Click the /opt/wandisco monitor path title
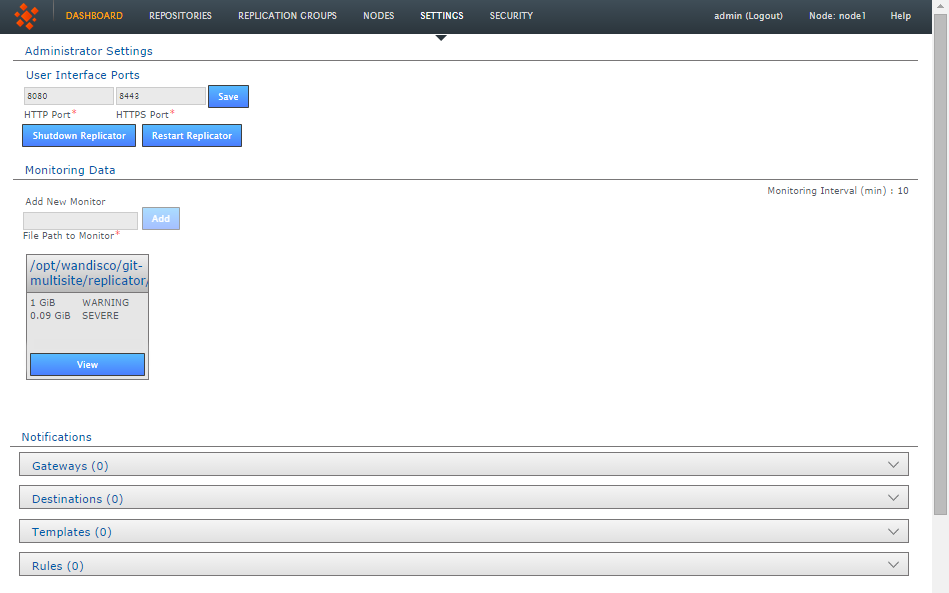The height and width of the screenshot is (593, 949). click(88, 274)
